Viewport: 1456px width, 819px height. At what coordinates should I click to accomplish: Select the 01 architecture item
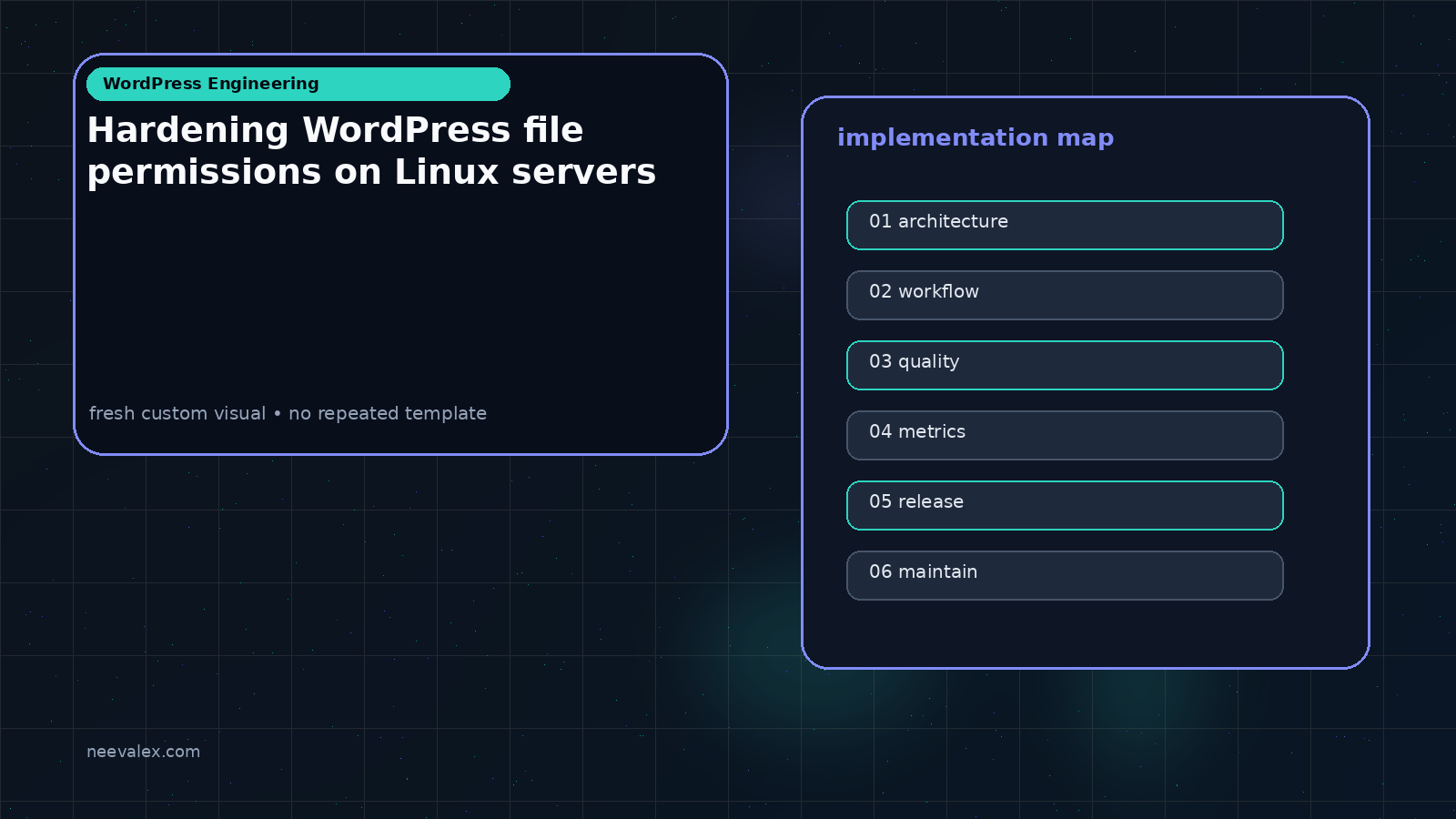[x=1065, y=225]
